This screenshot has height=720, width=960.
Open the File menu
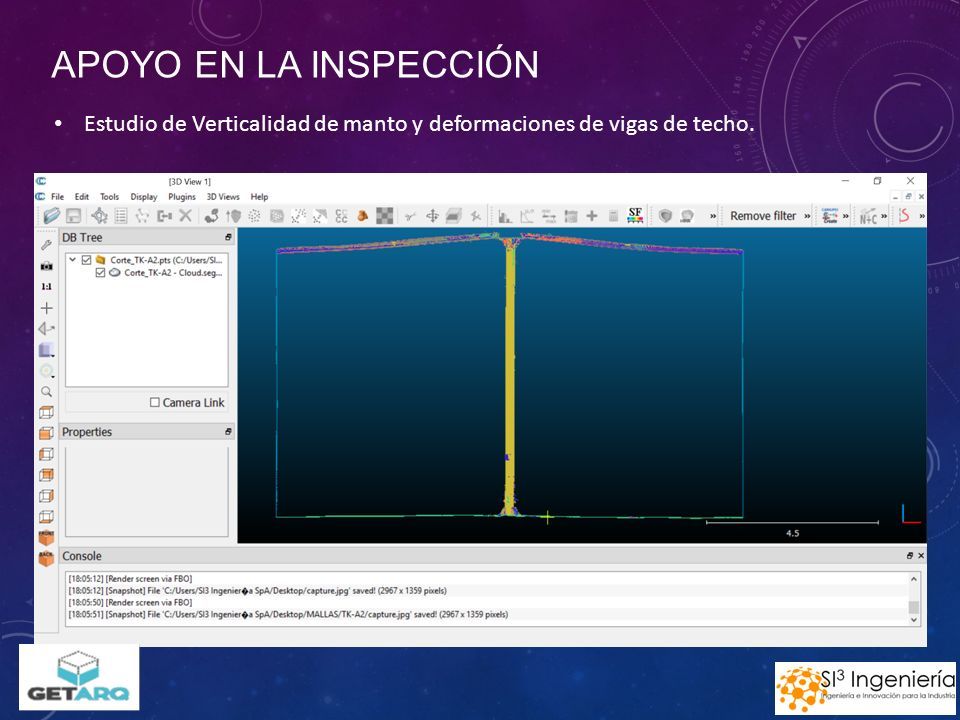(x=57, y=197)
